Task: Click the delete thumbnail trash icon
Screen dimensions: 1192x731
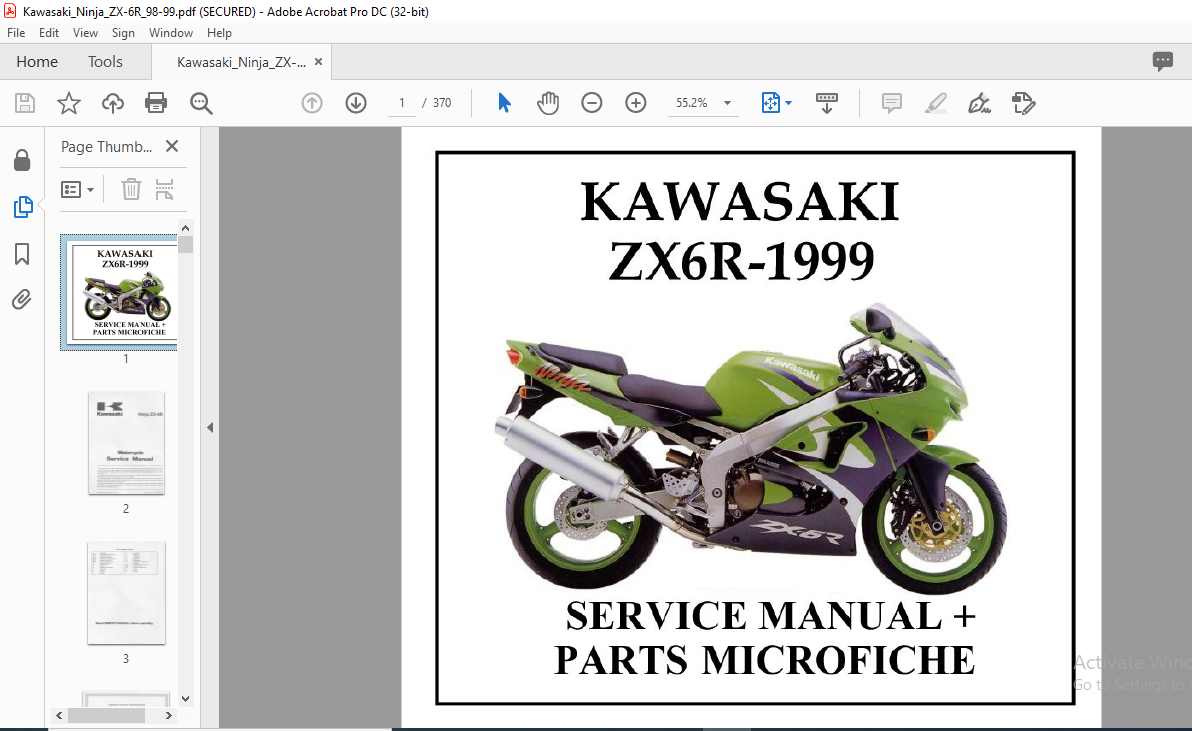Action: (132, 188)
